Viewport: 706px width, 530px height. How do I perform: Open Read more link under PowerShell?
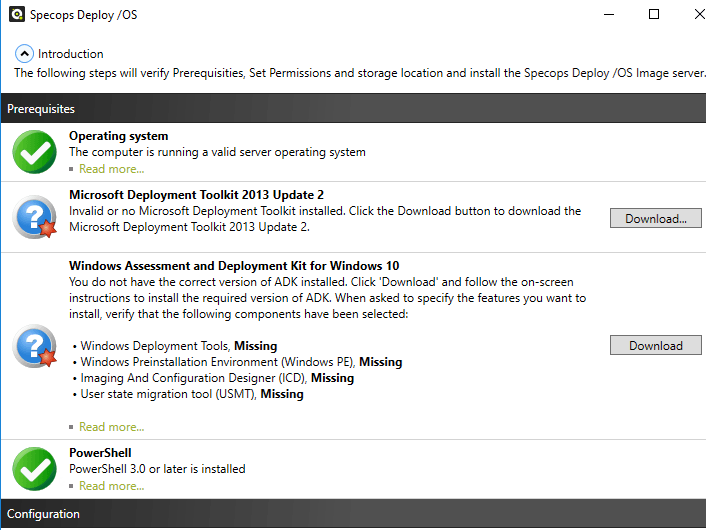click(112, 486)
